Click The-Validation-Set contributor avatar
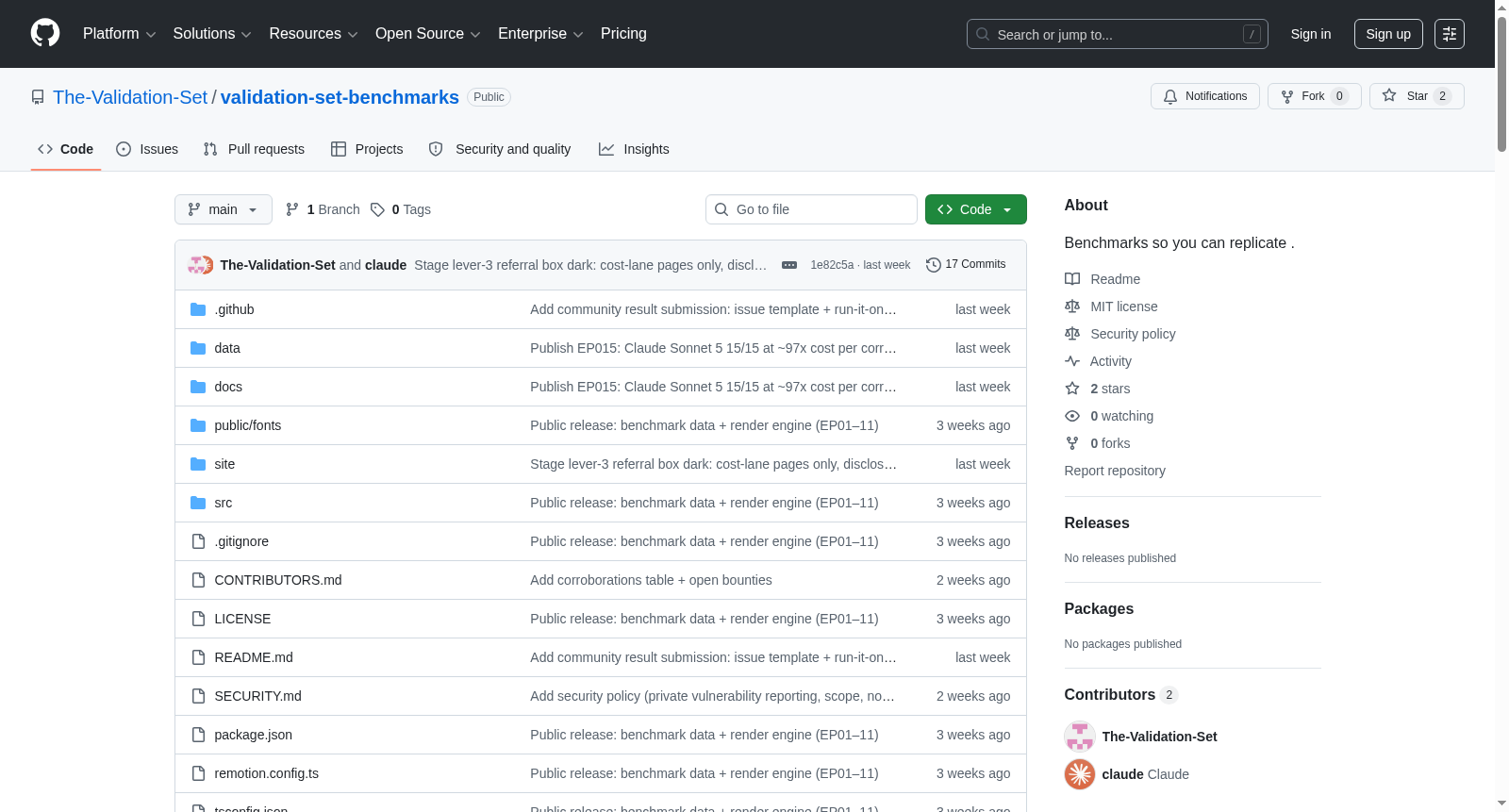 [x=1080, y=737]
